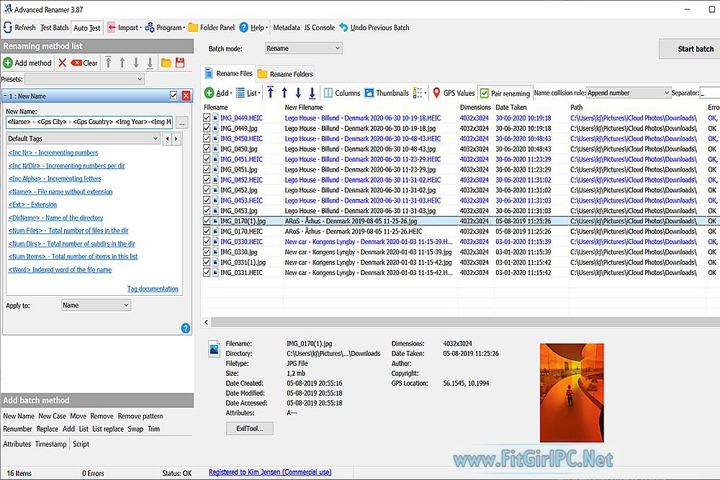Click red X to remove New Name method
Viewport: 720px width, 480px height.
[x=186, y=95]
